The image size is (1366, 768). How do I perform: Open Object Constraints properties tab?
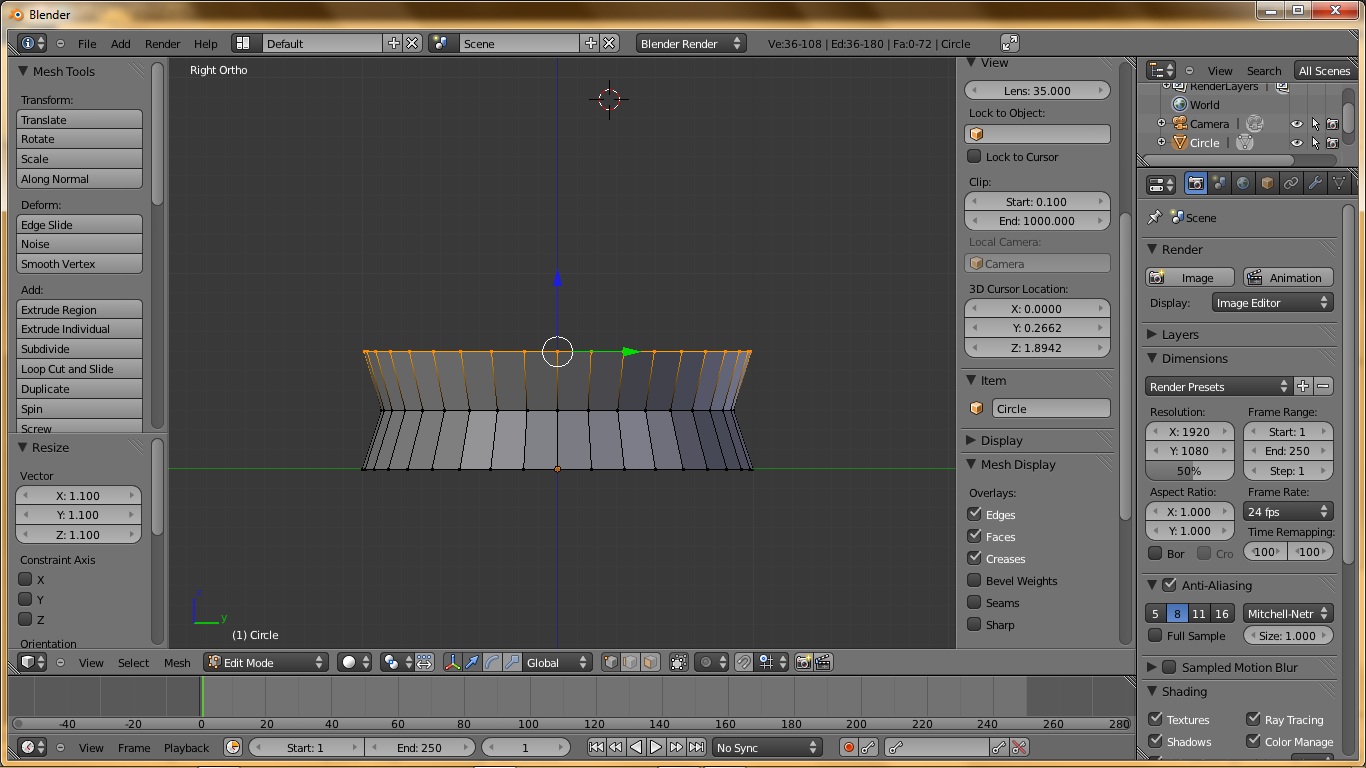1291,183
